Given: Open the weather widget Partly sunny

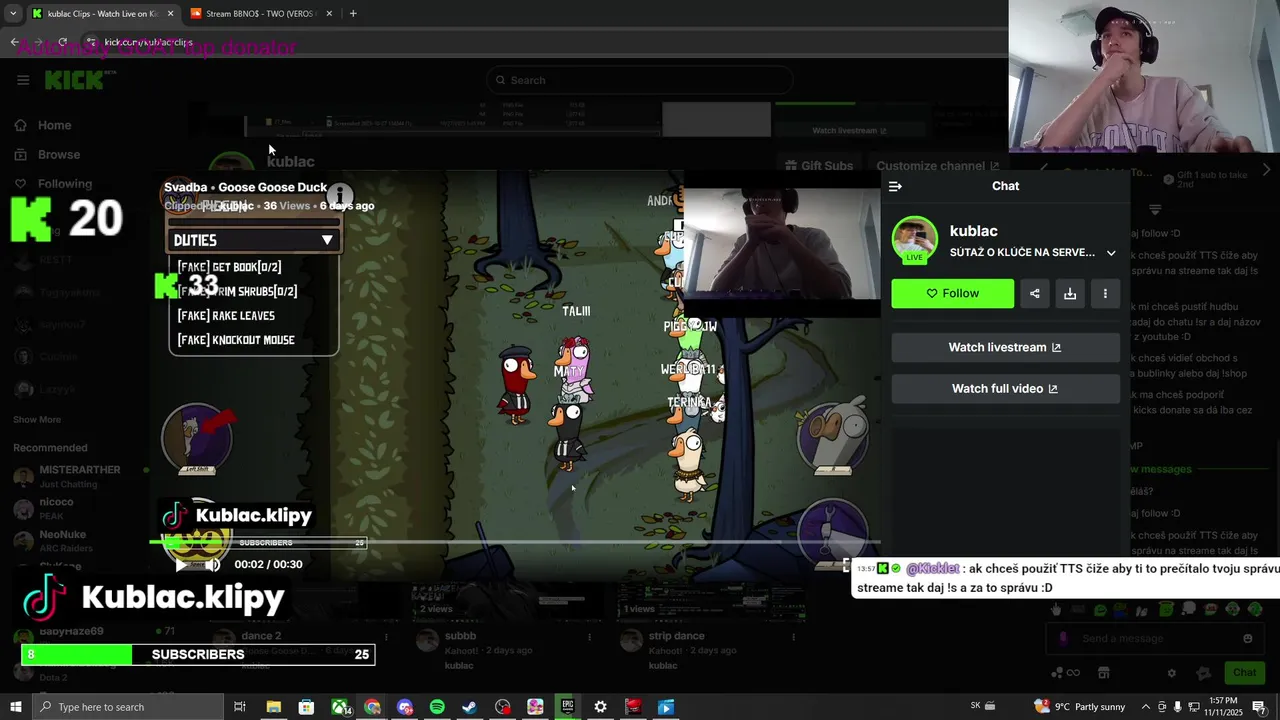Looking at the screenshot, I should (x=1079, y=707).
